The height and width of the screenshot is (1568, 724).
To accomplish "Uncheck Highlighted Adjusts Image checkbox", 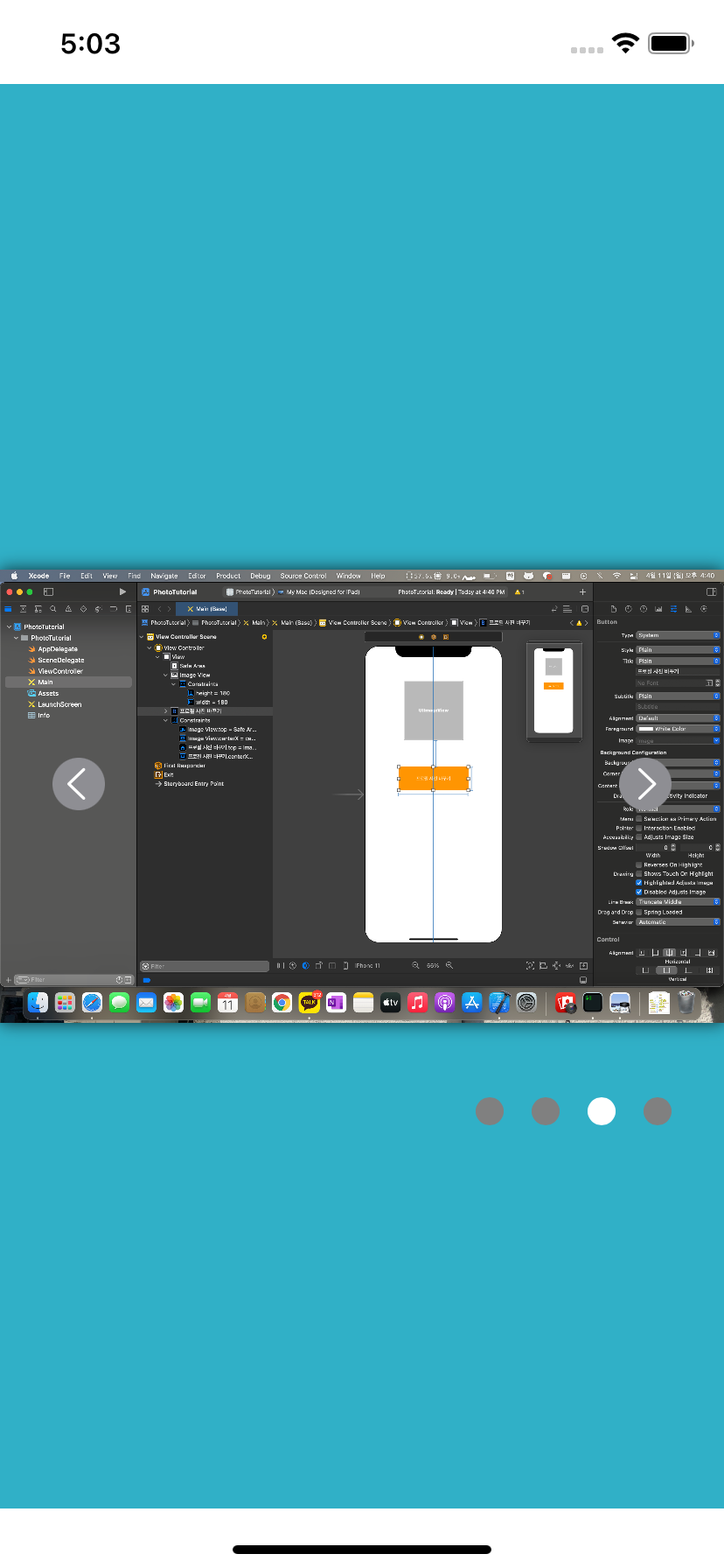I will click(x=639, y=883).
